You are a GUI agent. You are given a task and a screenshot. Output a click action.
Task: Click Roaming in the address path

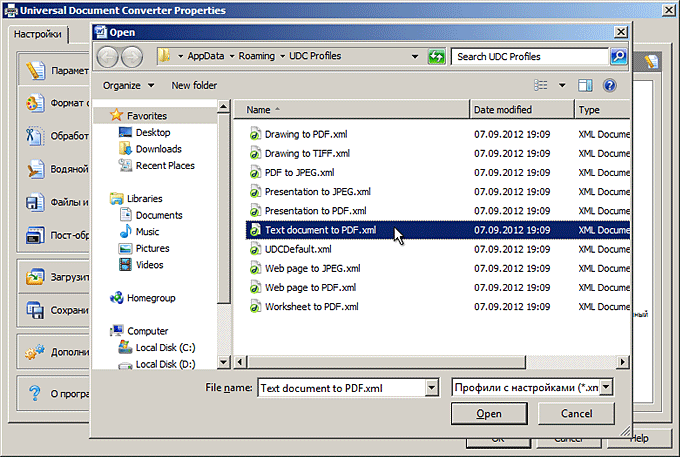click(x=256, y=56)
